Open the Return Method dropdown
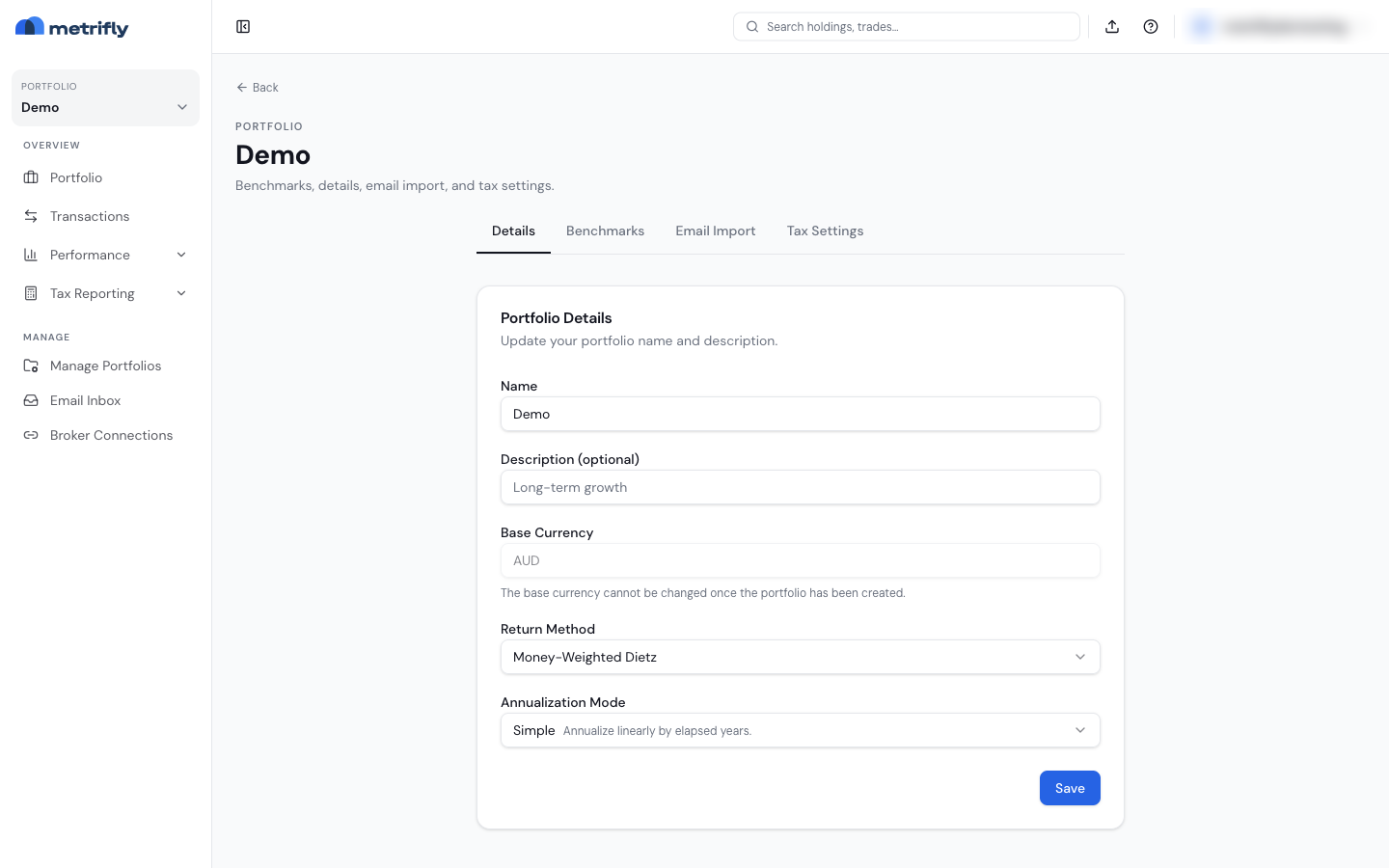The width and height of the screenshot is (1389, 868). coord(801,657)
